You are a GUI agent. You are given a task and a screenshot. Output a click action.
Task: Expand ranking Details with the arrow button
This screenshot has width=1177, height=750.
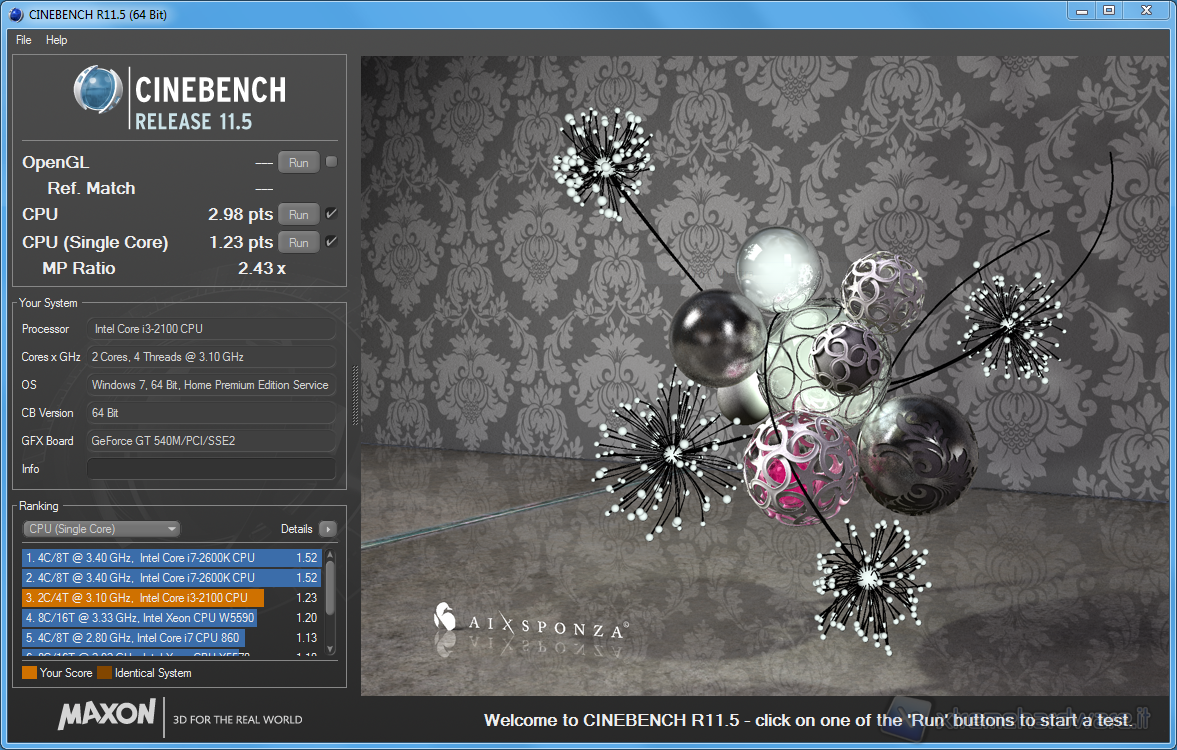point(328,529)
